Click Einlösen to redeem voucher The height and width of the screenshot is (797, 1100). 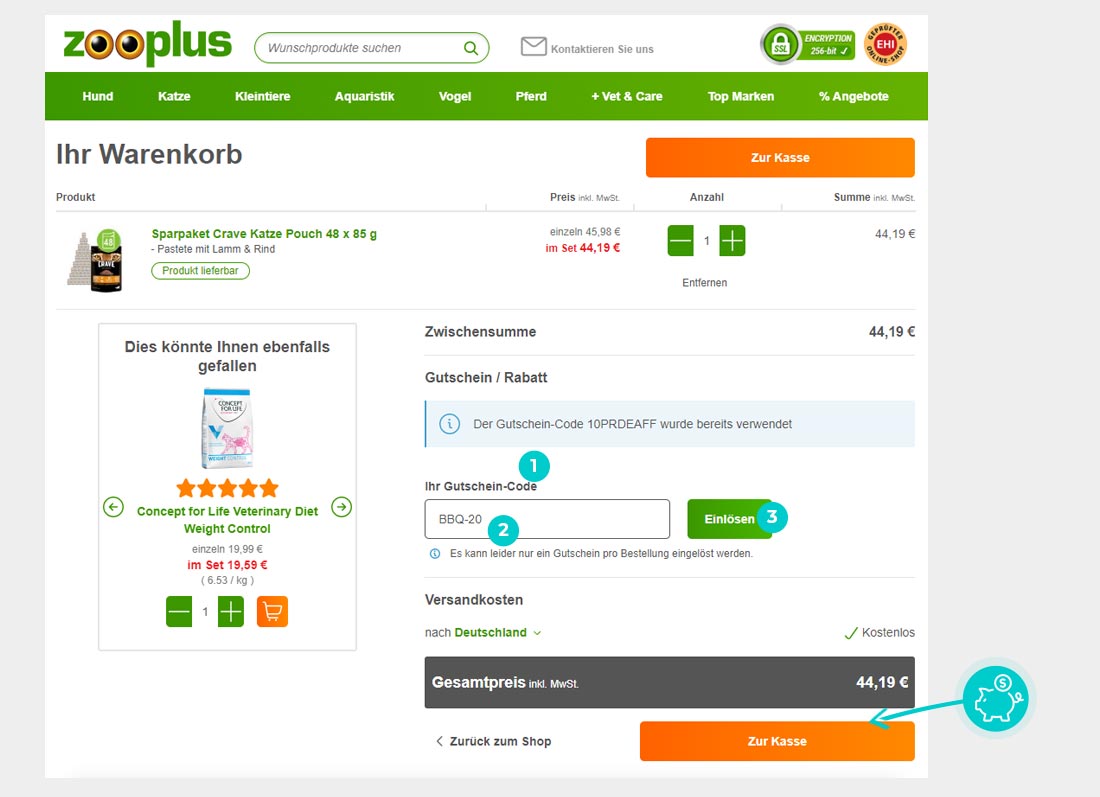[730, 519]
